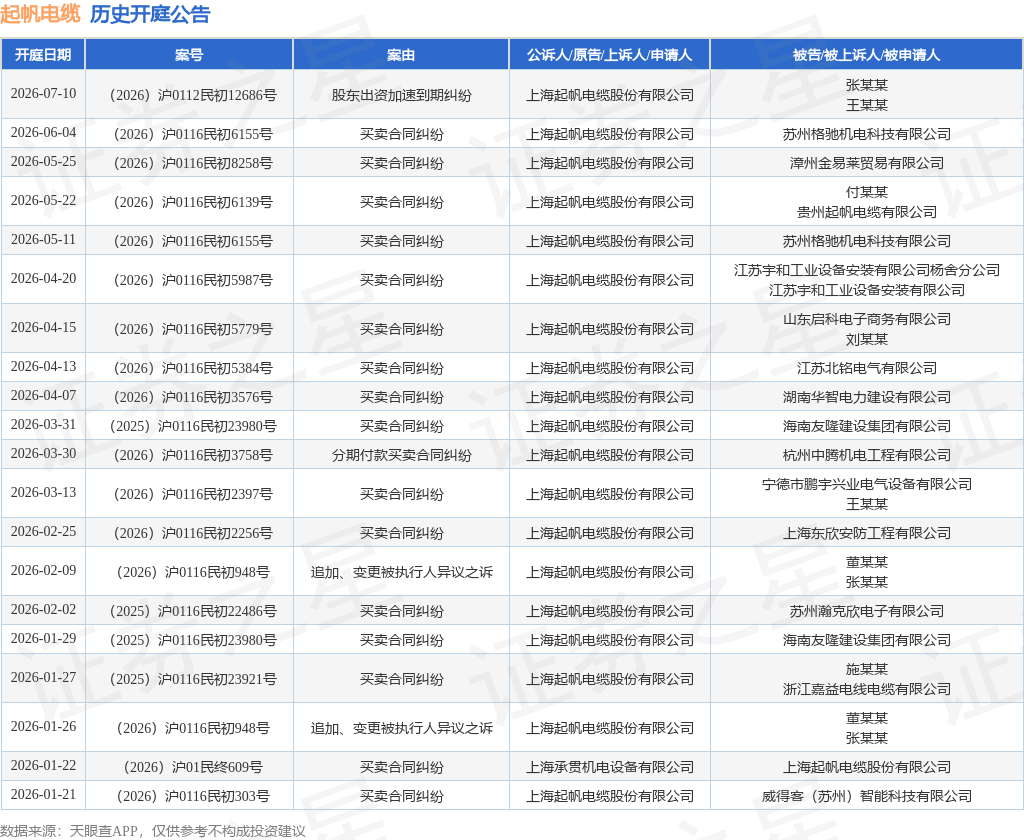Click defendant 杭州中腾机电工程有限公司
The width and height of the screenshot is (1024, 840).
tap(867, 455)
